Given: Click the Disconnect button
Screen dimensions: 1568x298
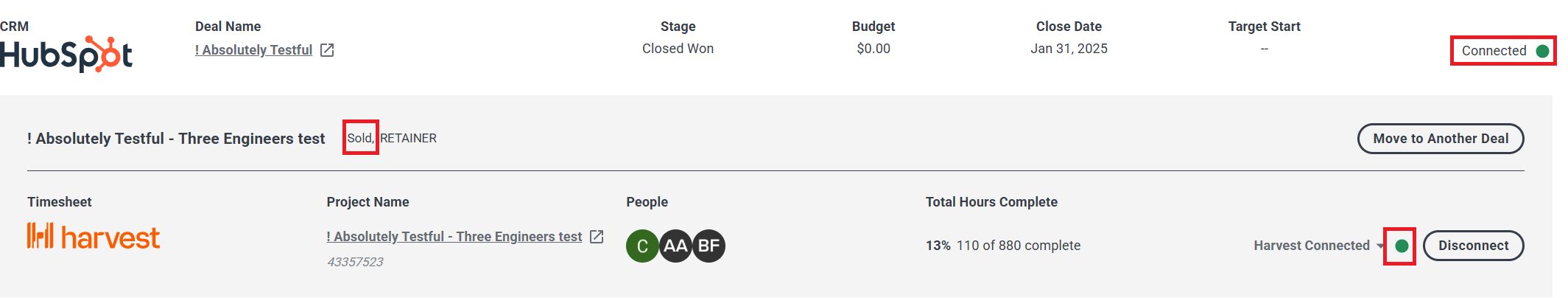Looking at the screenshot, I should click(x=1473, y=246).
